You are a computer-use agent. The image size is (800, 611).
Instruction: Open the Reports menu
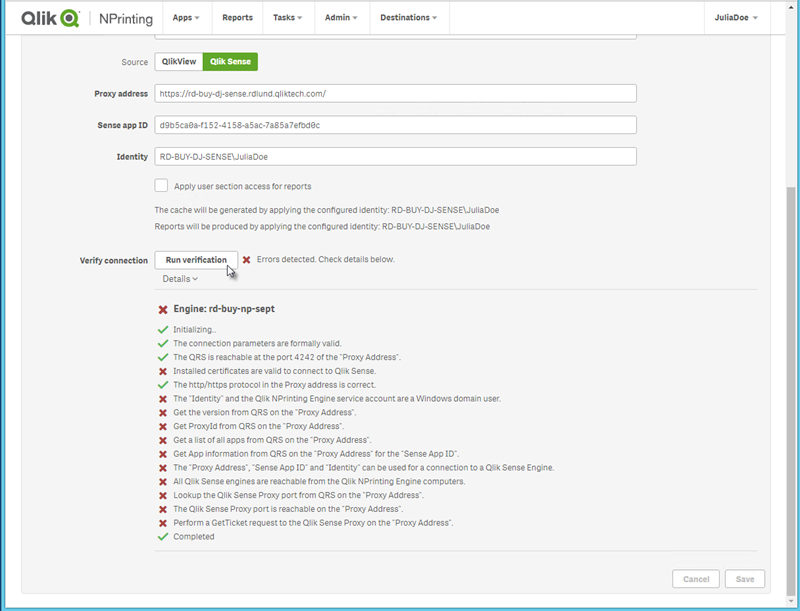click(x=240, y=17)
